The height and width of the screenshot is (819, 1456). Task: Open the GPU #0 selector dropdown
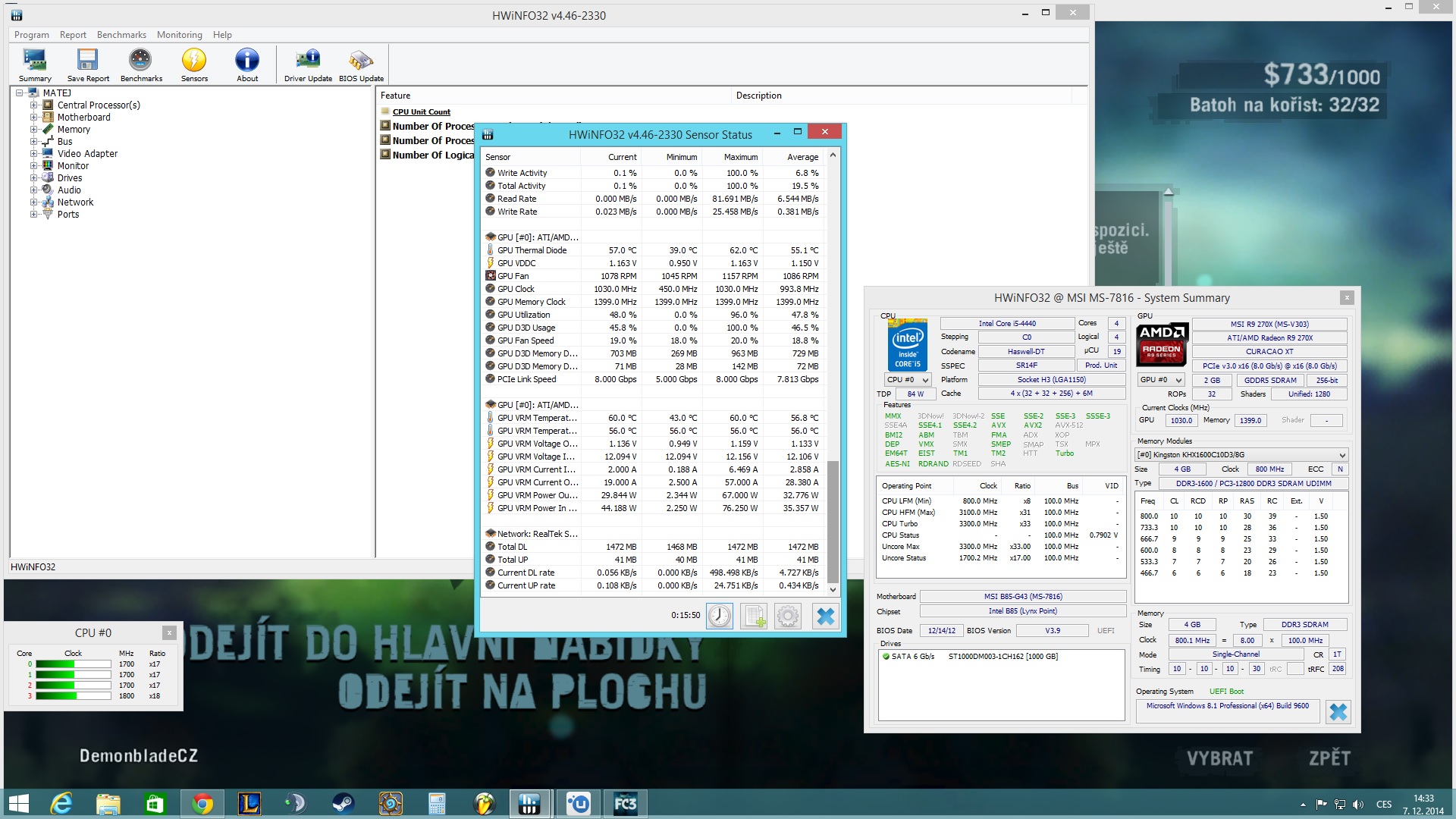(1161, 380)
